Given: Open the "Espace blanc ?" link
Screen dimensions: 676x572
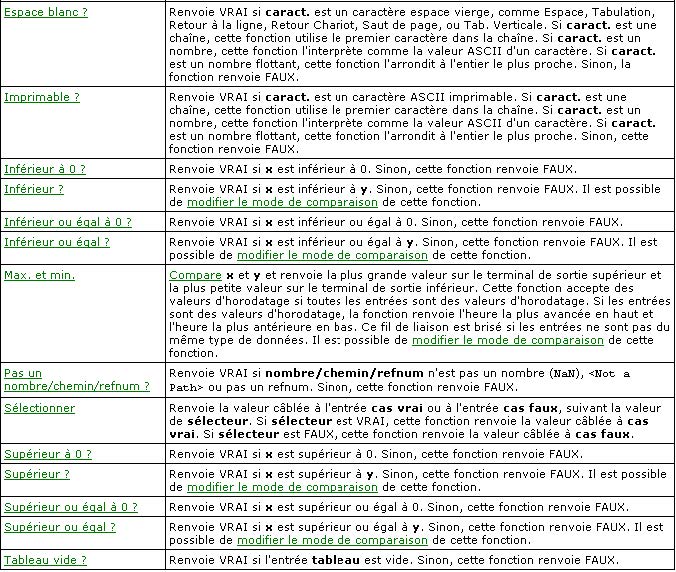Looking at the screenshot, I should click(46, 12).
